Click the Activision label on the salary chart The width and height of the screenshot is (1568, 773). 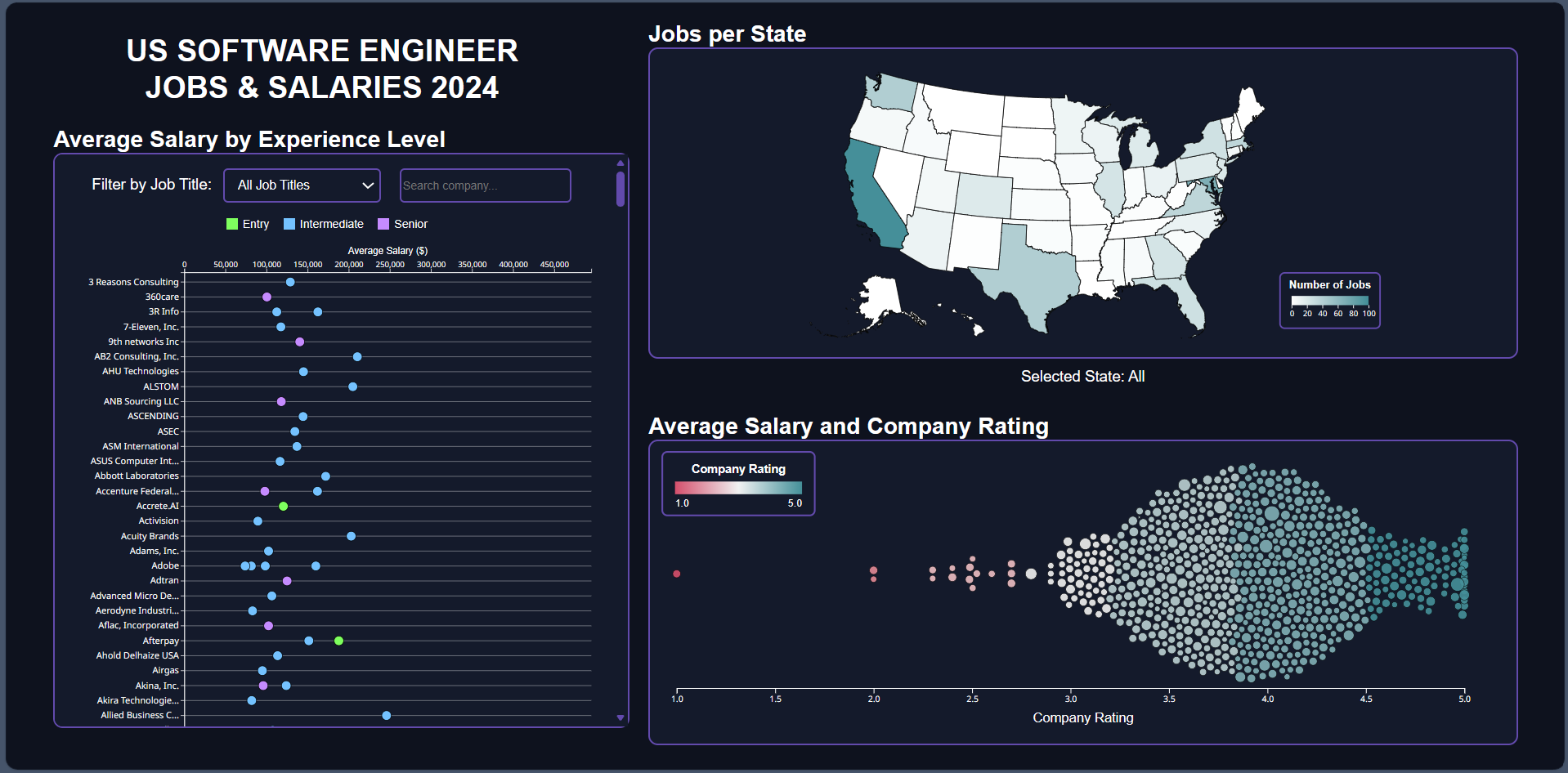tap(159, 521)
